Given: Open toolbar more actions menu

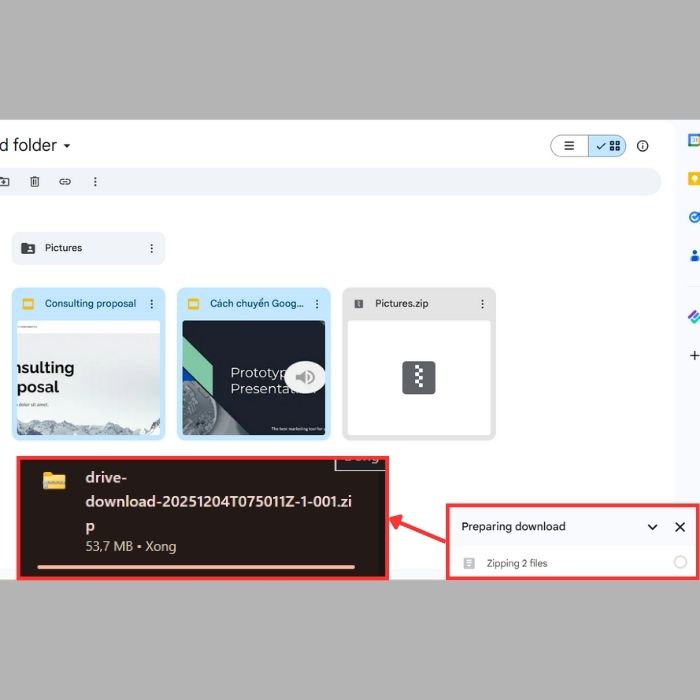Looking at the screenshot, I should click(x=95, y=182).
